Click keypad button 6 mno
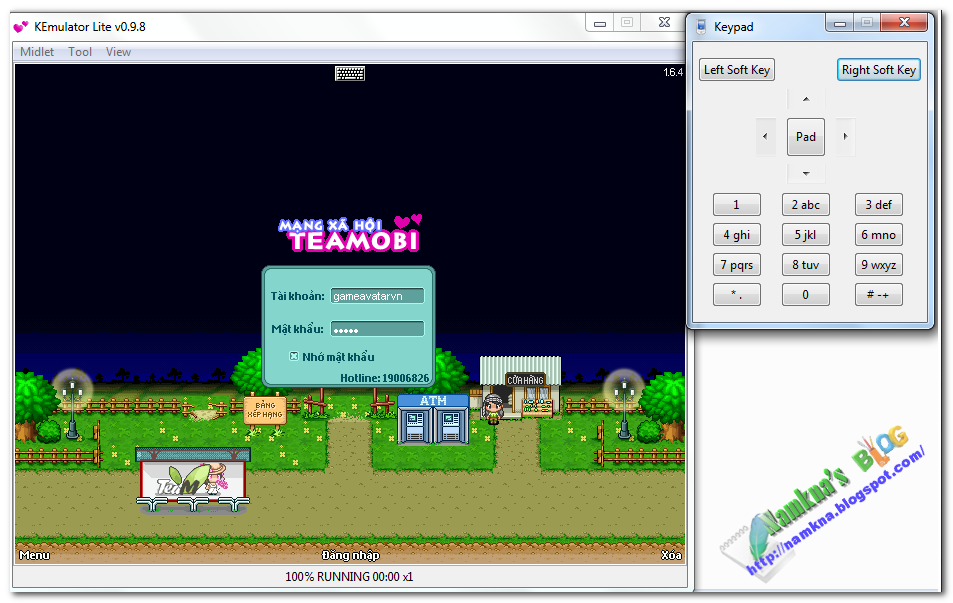Screen dimensions: 953x603 [x=879, y=235]
